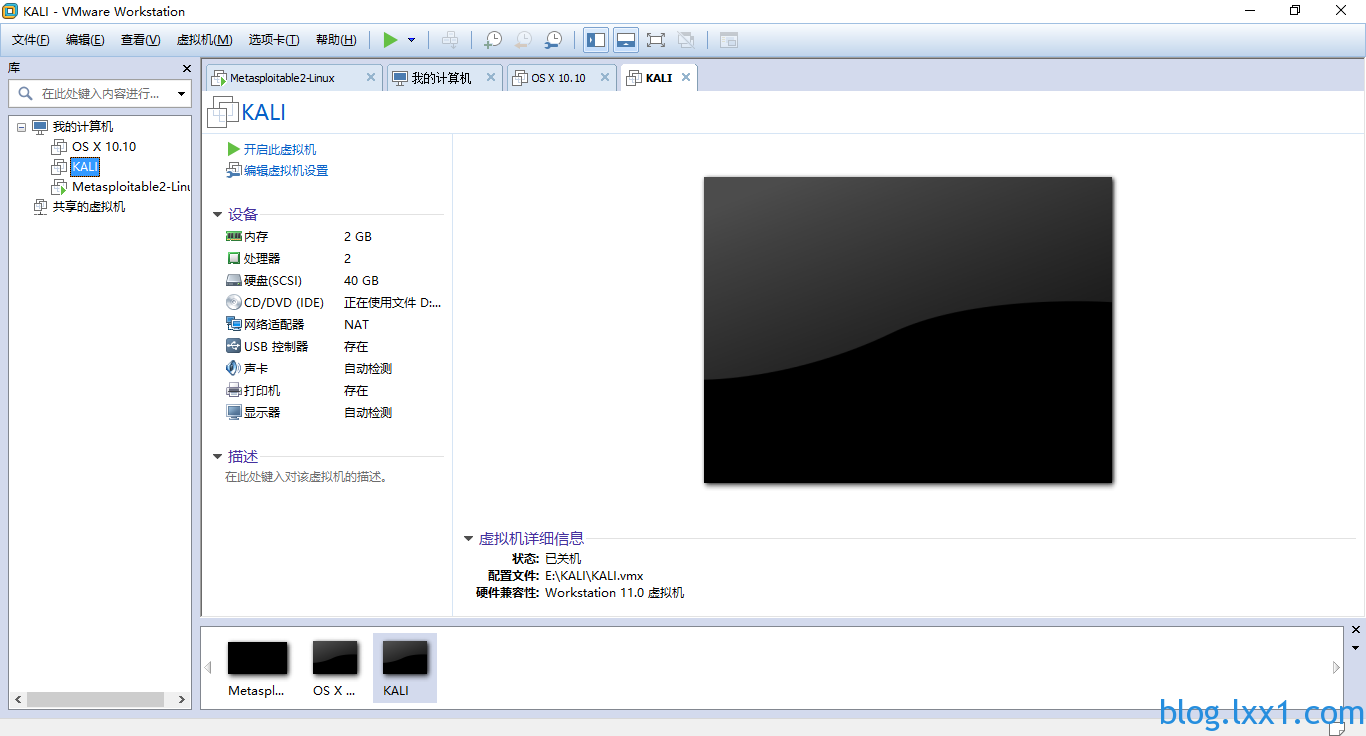Take a snapshot with the clock-plus icon
The width and height of the screenshot is (1366, 736).
coord(493,40)
